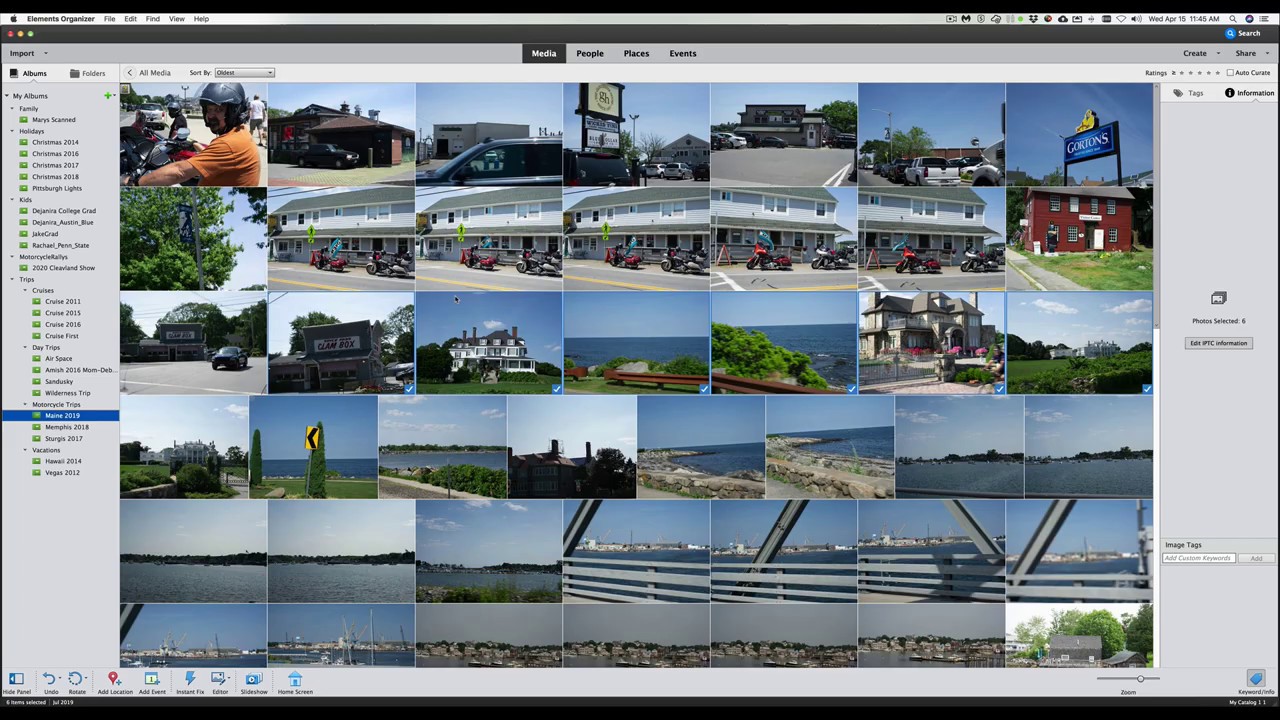Open the File menu
The height and width of the screenshot is (720, 1280).
tap(109, 19)
